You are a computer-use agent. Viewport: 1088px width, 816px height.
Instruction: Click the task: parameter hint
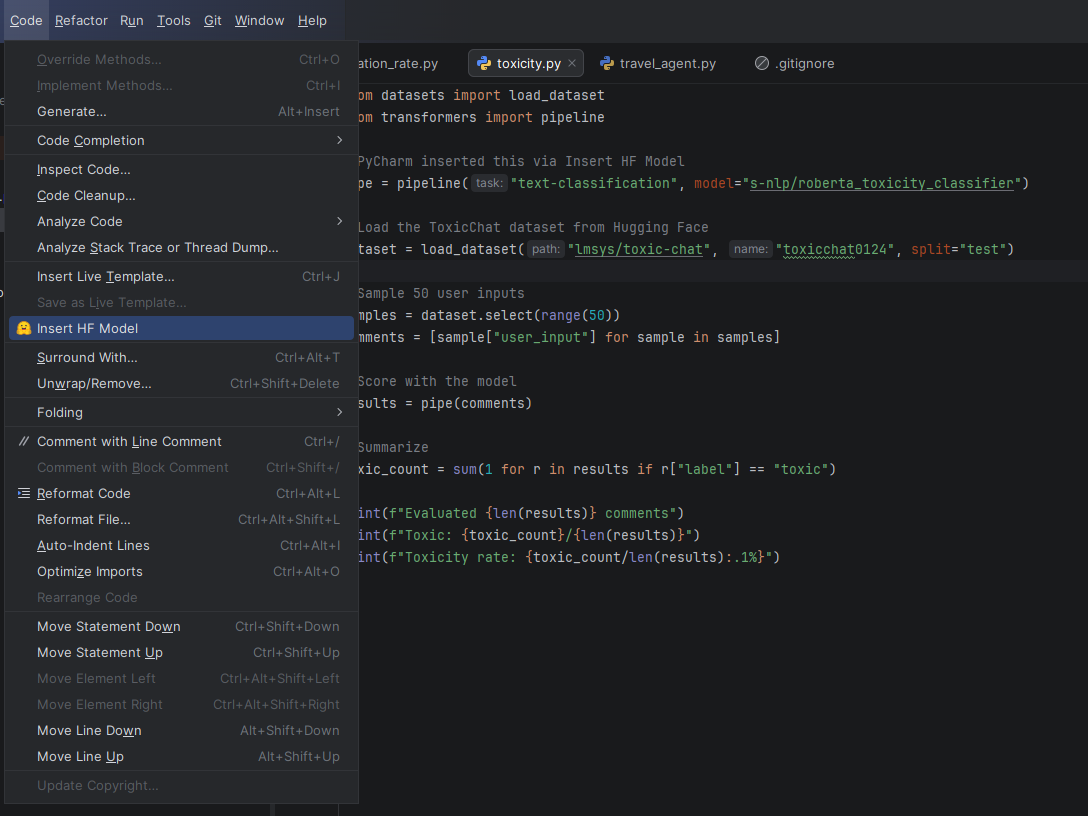(x=489, y=183)
